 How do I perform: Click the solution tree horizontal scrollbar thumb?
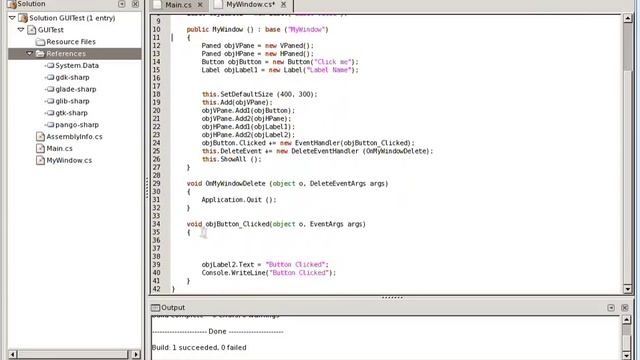click(x=73, y=354)
